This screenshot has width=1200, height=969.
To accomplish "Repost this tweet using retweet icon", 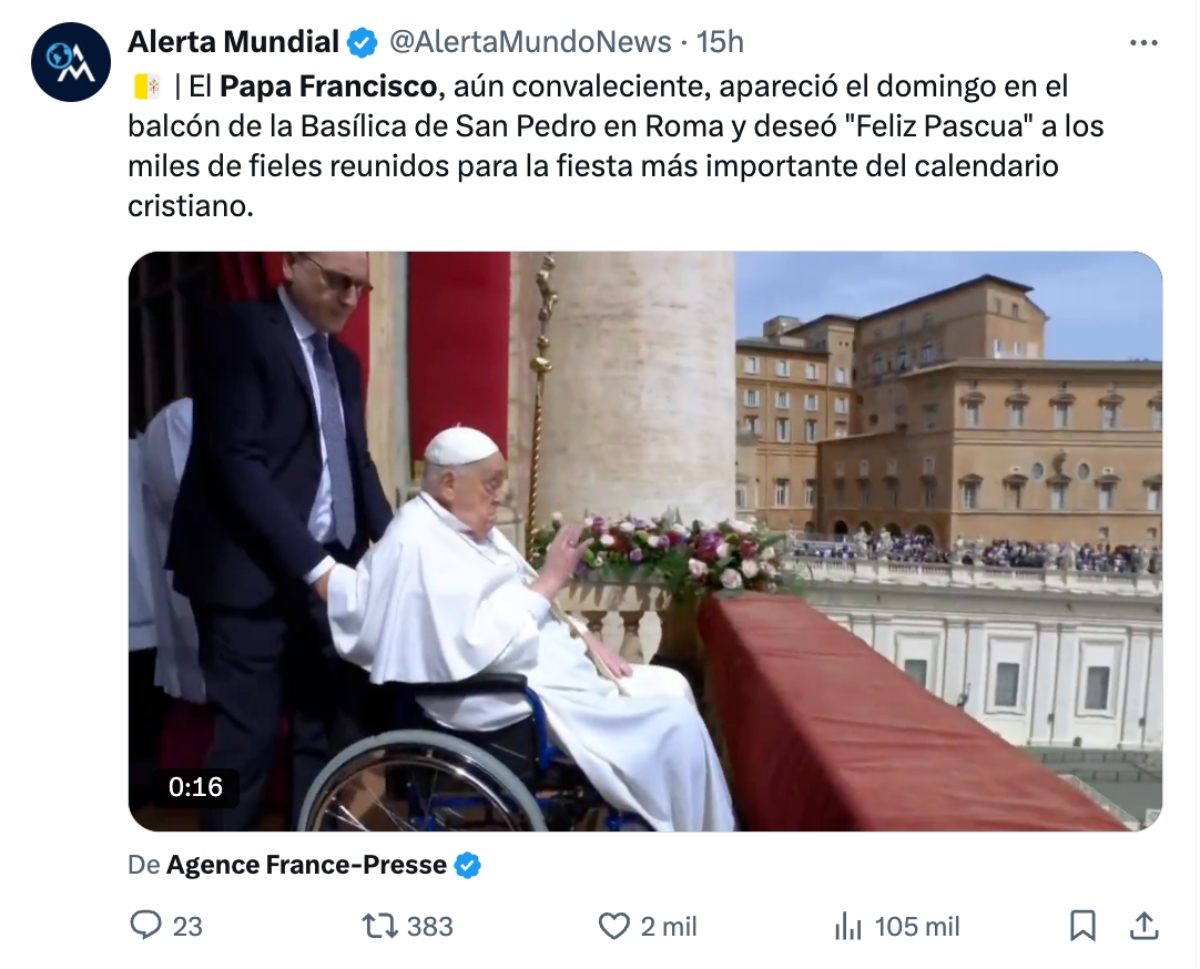I will click(x=379, y=926).
